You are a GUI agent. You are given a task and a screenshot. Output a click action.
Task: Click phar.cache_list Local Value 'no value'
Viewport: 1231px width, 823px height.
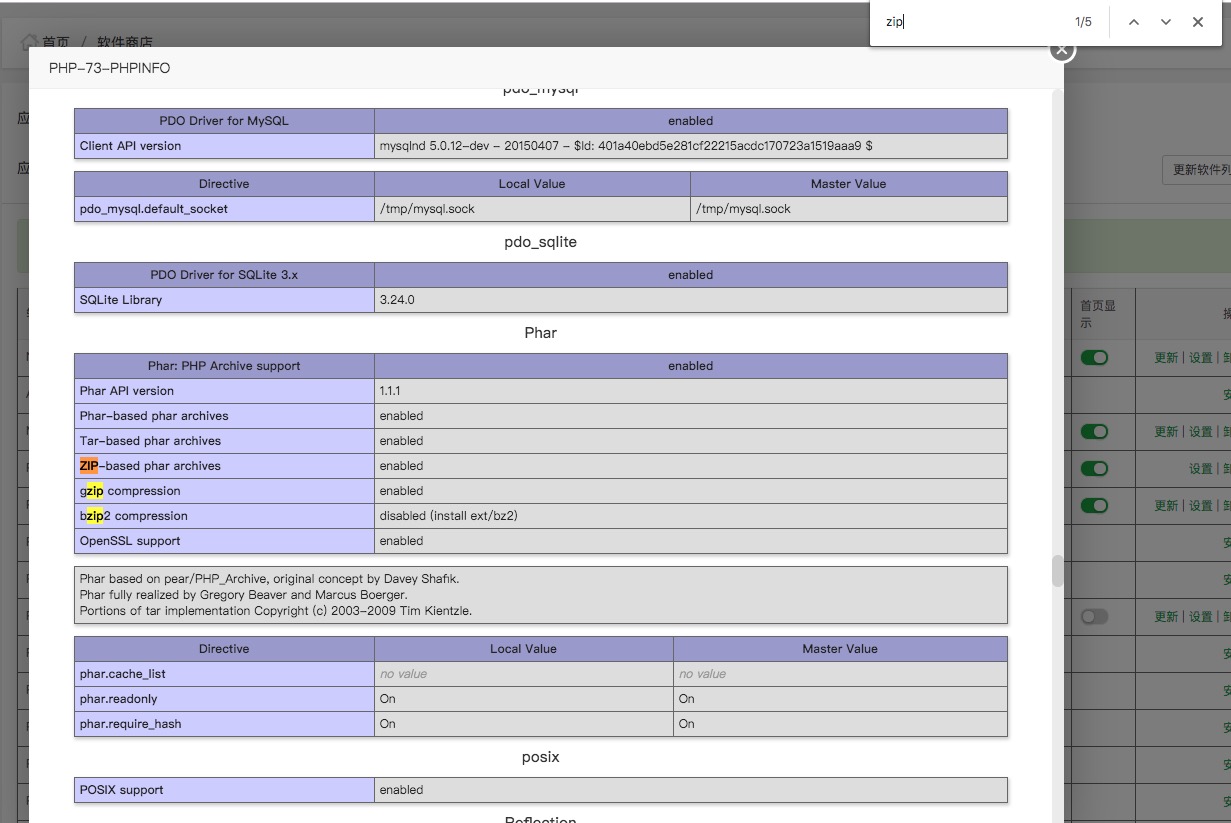[403, 674]
